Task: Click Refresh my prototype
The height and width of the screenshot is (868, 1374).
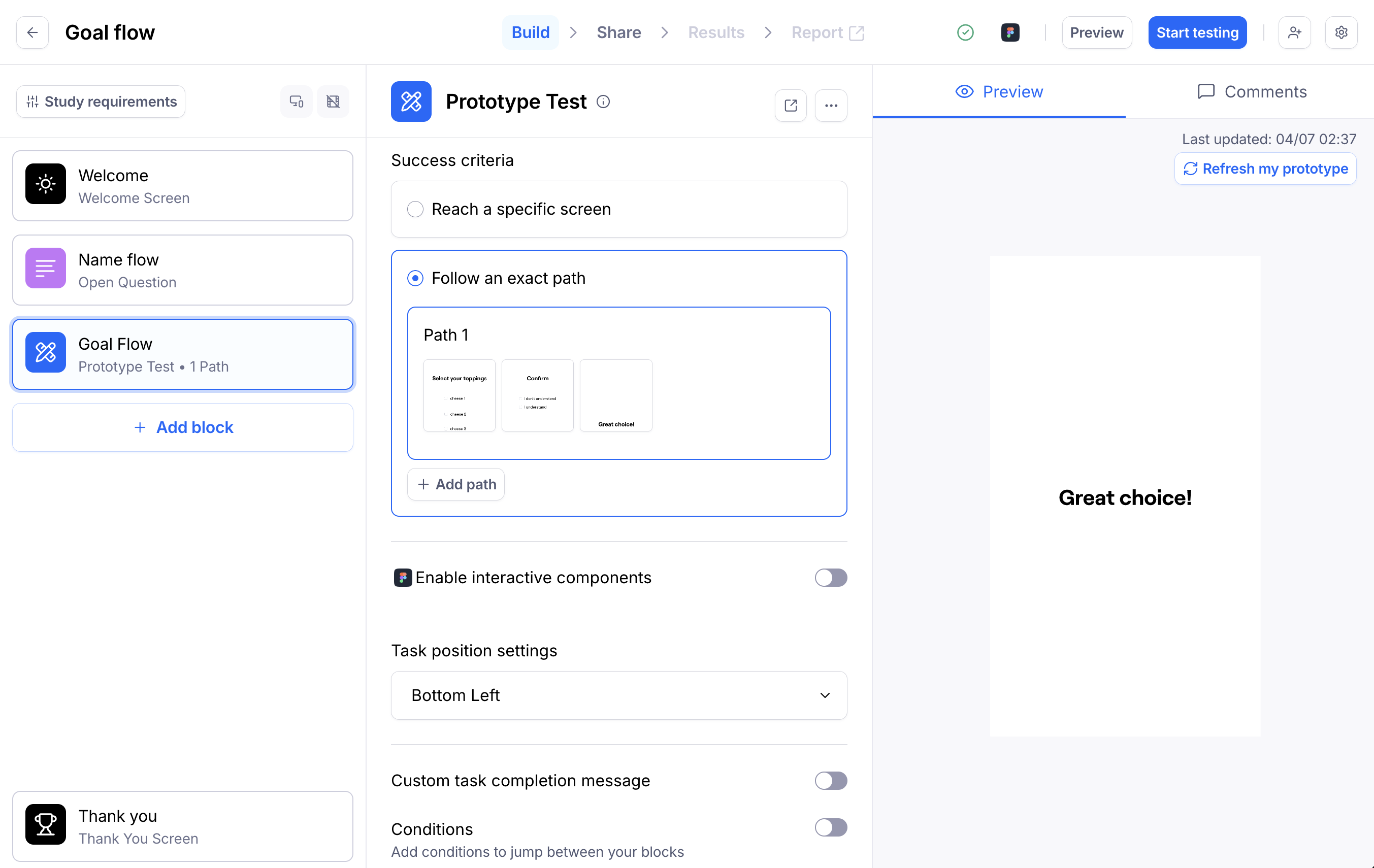Action: [1265, 169]
